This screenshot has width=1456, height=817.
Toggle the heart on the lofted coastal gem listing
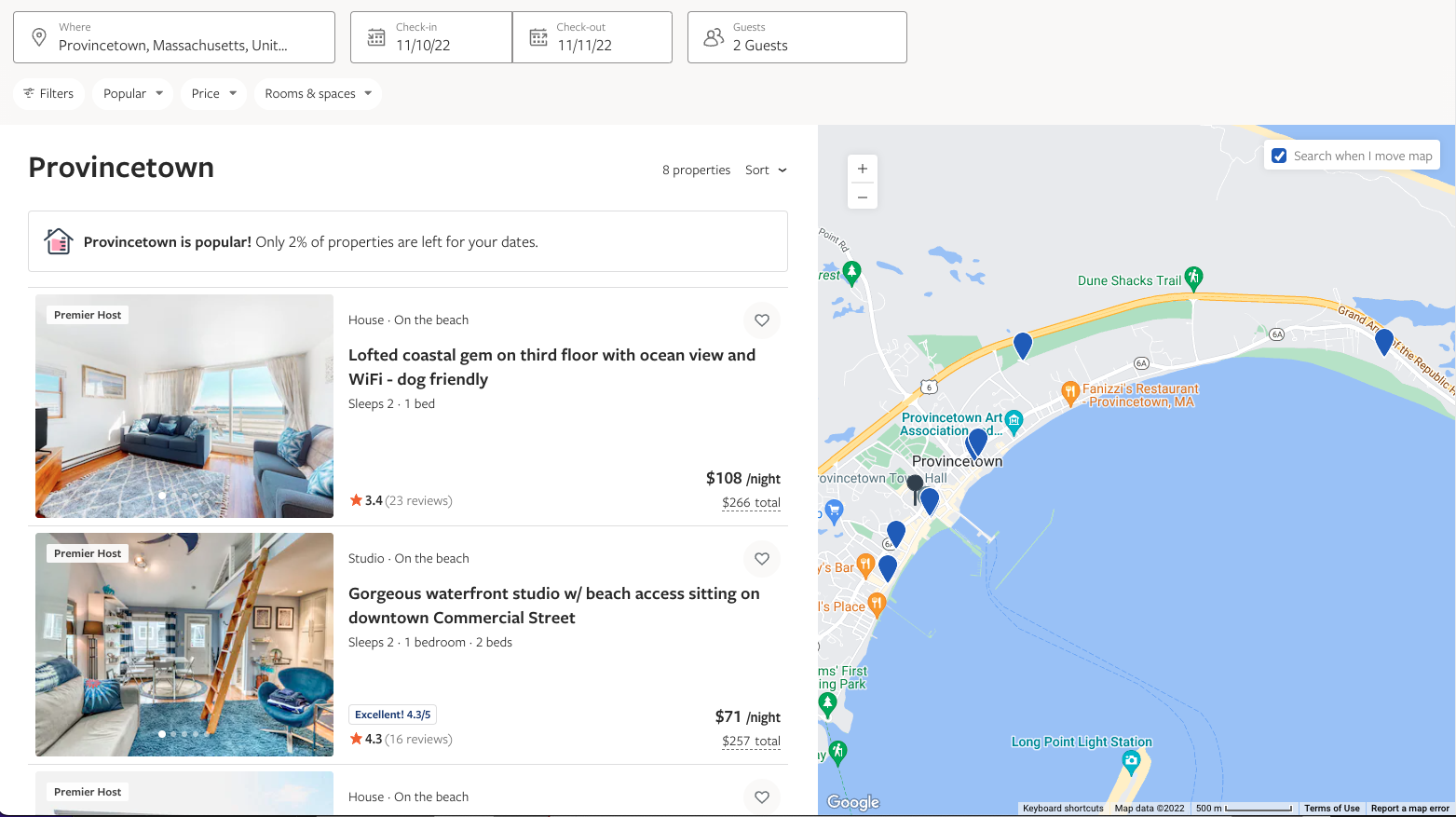click(x=761, y=320)
